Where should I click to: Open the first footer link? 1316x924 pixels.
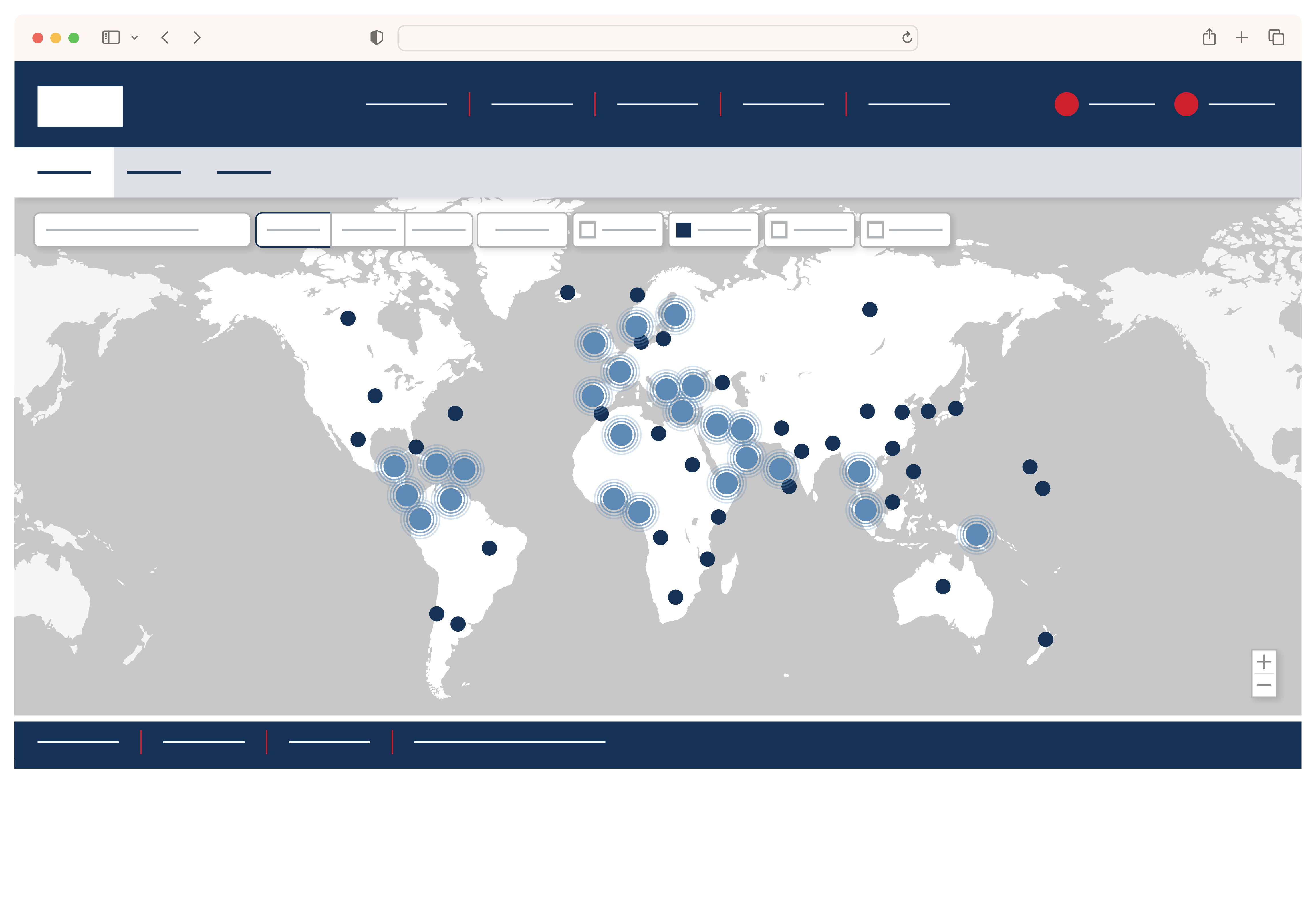click(x=79, y=742)
